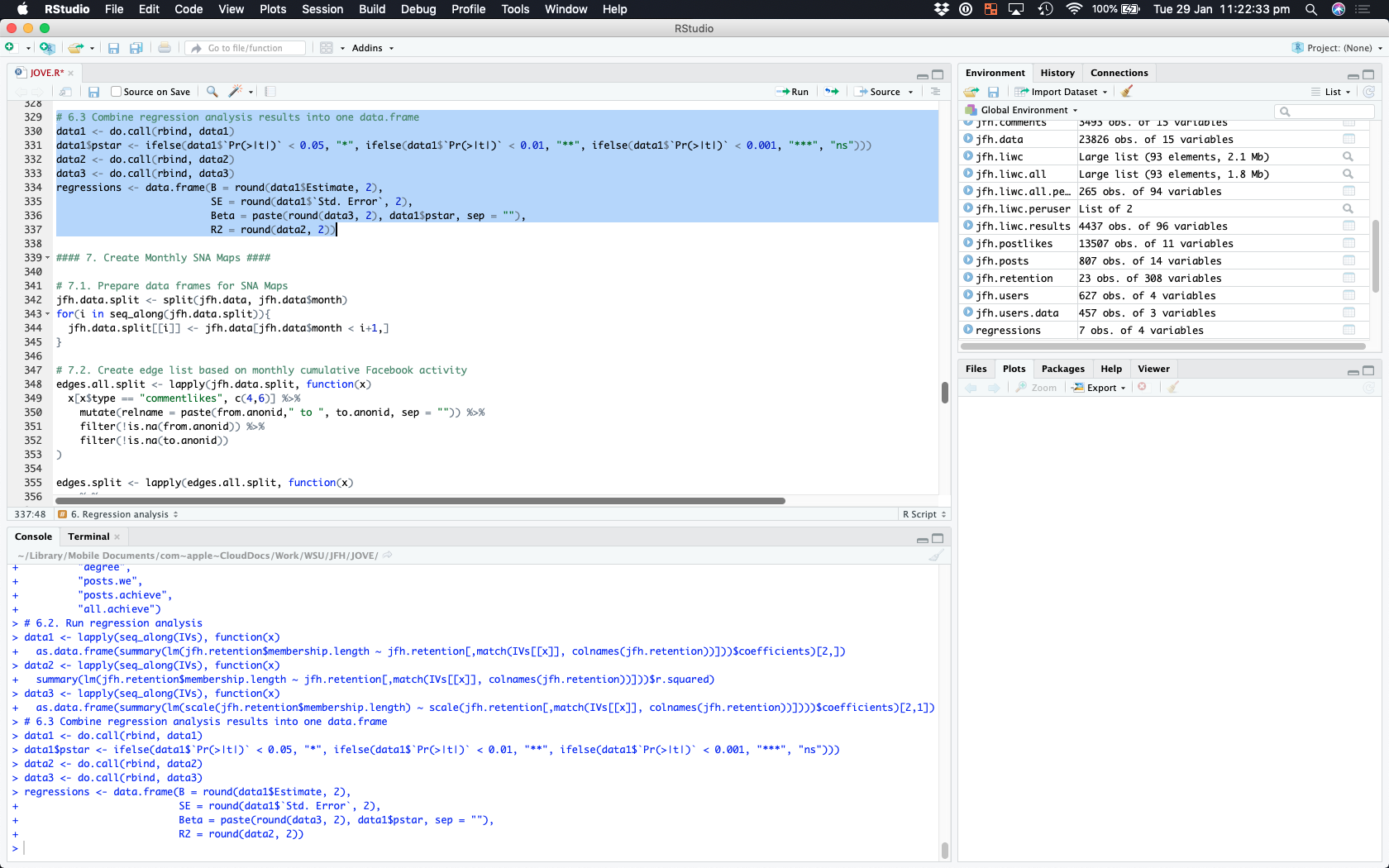Inspect jfh.liwc list with magnifier icon
Viewport: 1389px width, 868px height.
[1348, 157]
